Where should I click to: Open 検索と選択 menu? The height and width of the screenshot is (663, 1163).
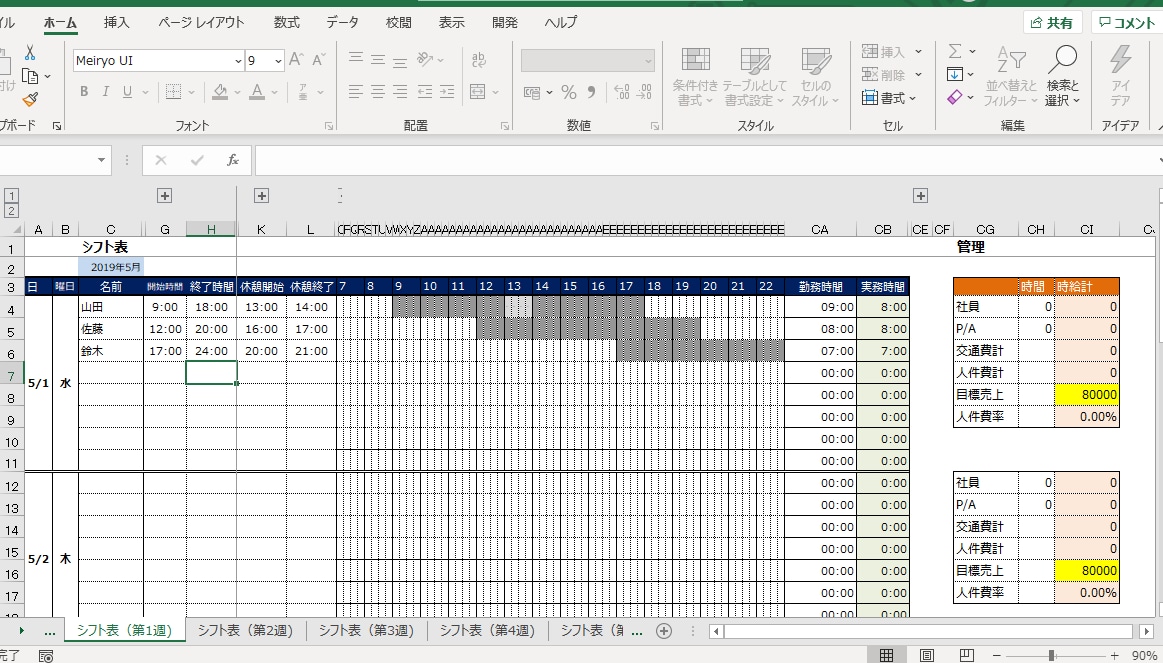point(1063,77)
